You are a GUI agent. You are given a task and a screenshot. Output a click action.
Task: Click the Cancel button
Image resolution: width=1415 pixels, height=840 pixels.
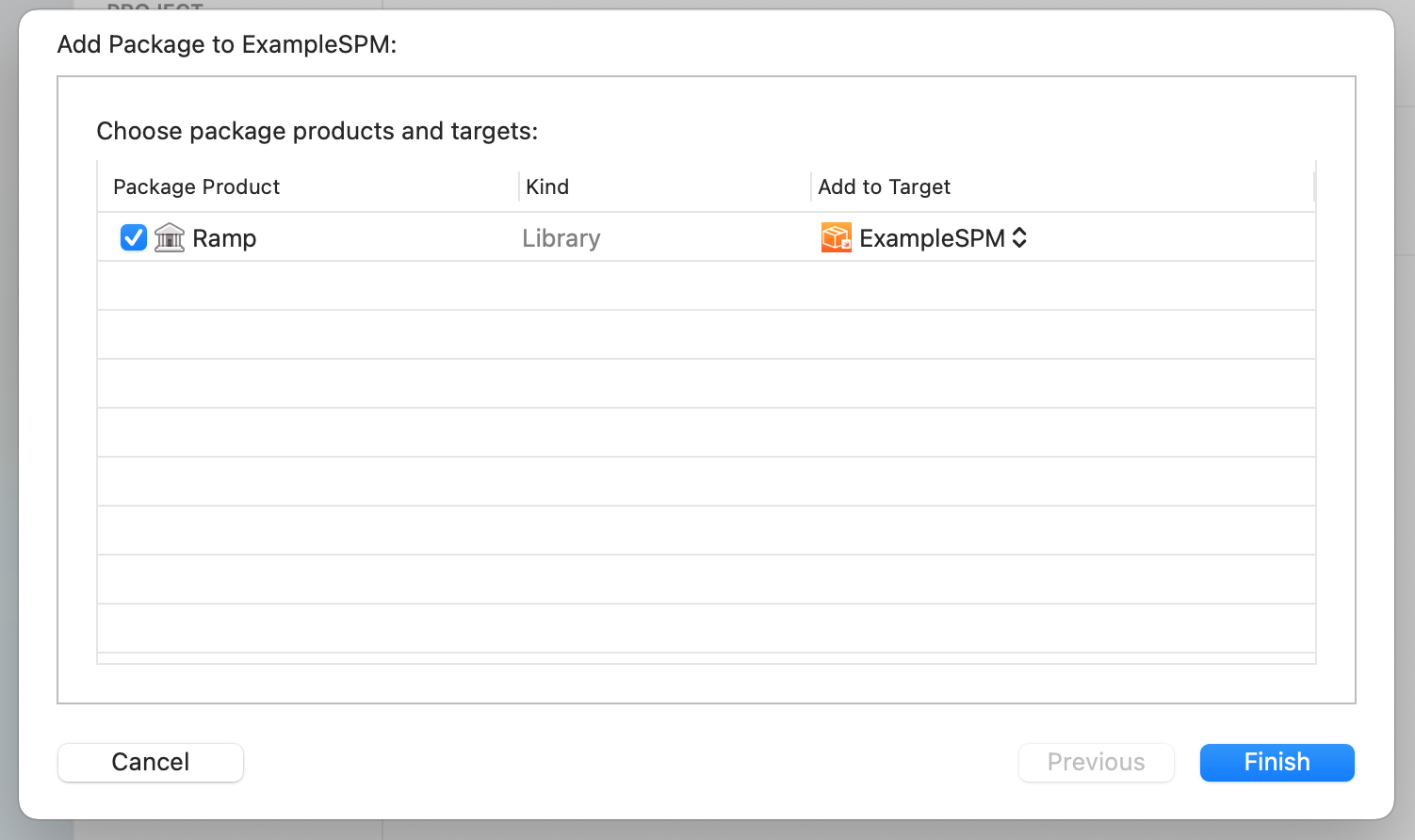pyautogui.click(x=151, y=763)
